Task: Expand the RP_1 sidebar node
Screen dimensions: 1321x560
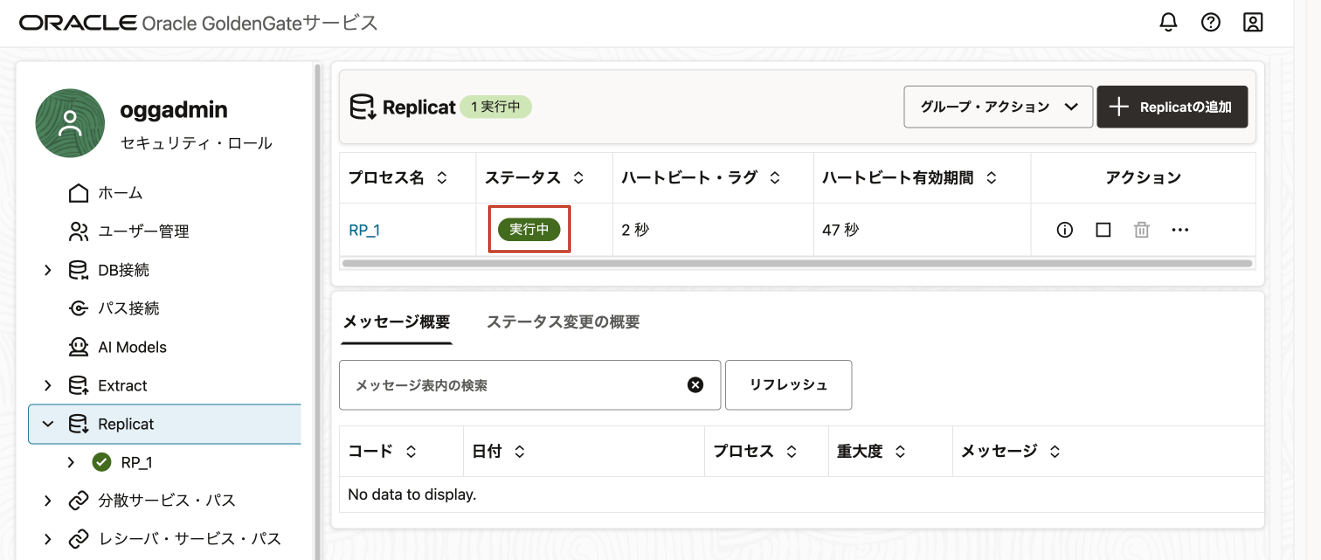Action: [x=71, y=462]
